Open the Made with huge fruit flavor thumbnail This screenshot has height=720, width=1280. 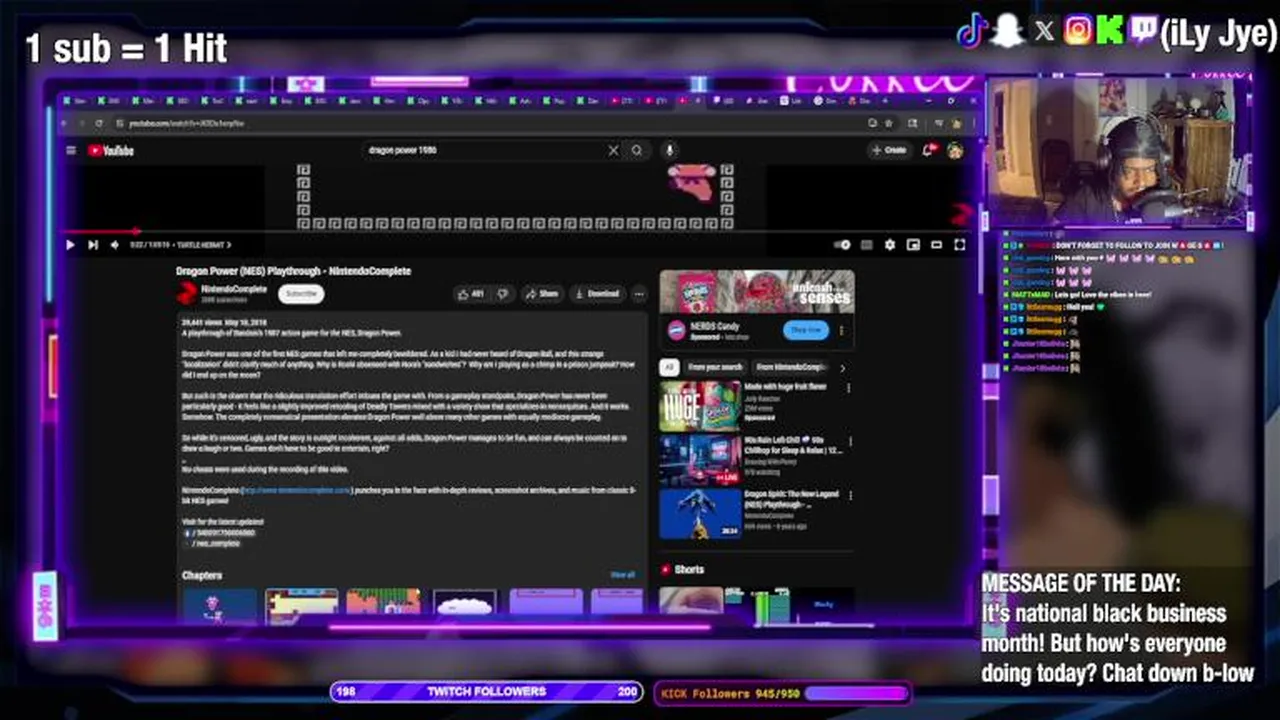[x=700, y=405]
